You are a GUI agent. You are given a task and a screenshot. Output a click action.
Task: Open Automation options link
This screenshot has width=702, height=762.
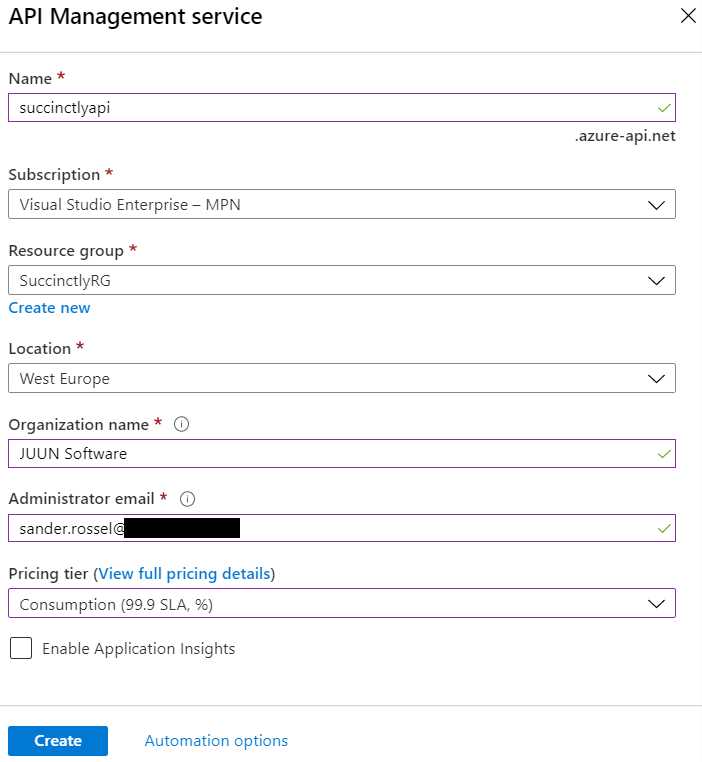pos(216,741)
